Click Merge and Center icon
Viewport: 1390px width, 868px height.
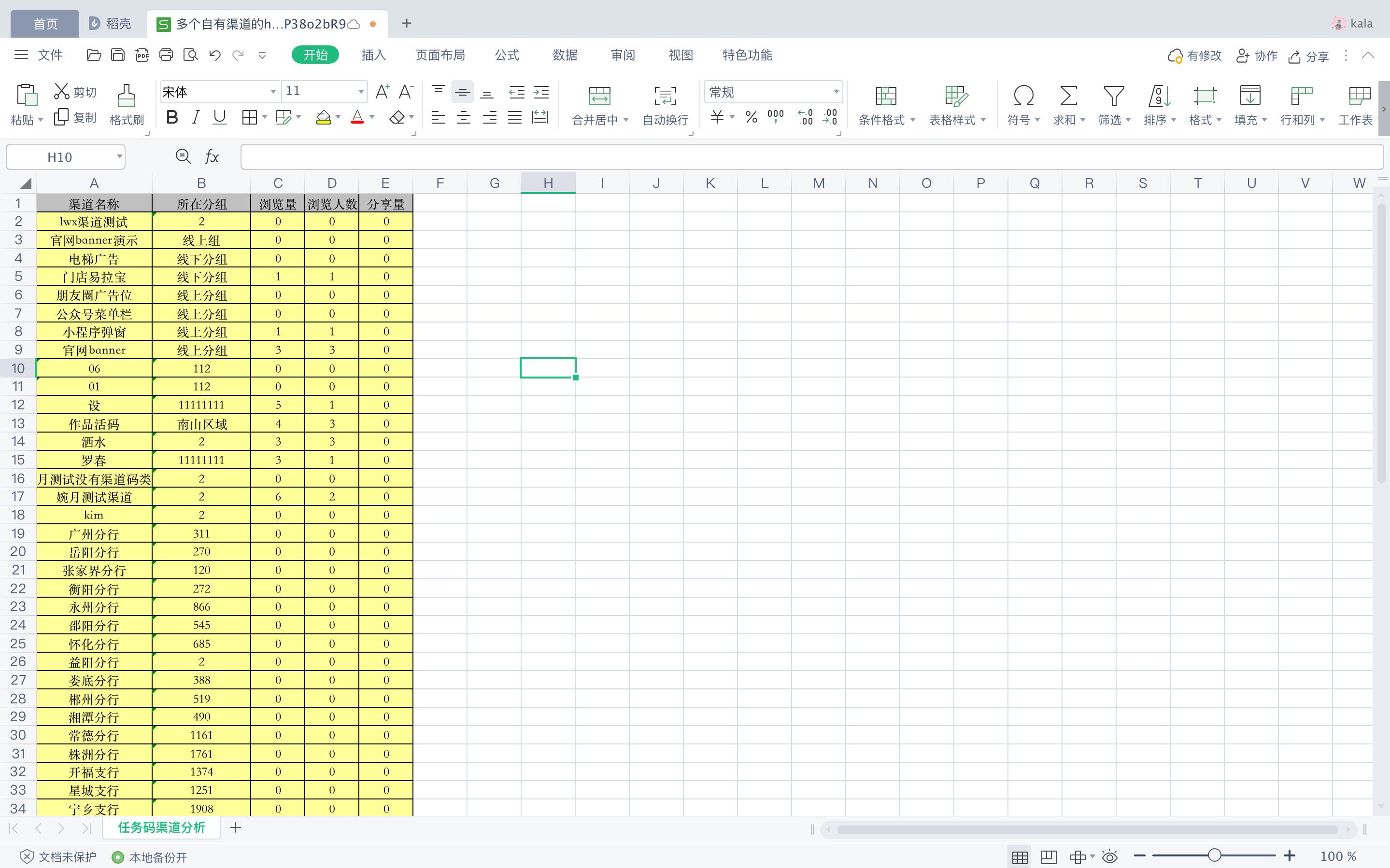click(x=599, y=95)
